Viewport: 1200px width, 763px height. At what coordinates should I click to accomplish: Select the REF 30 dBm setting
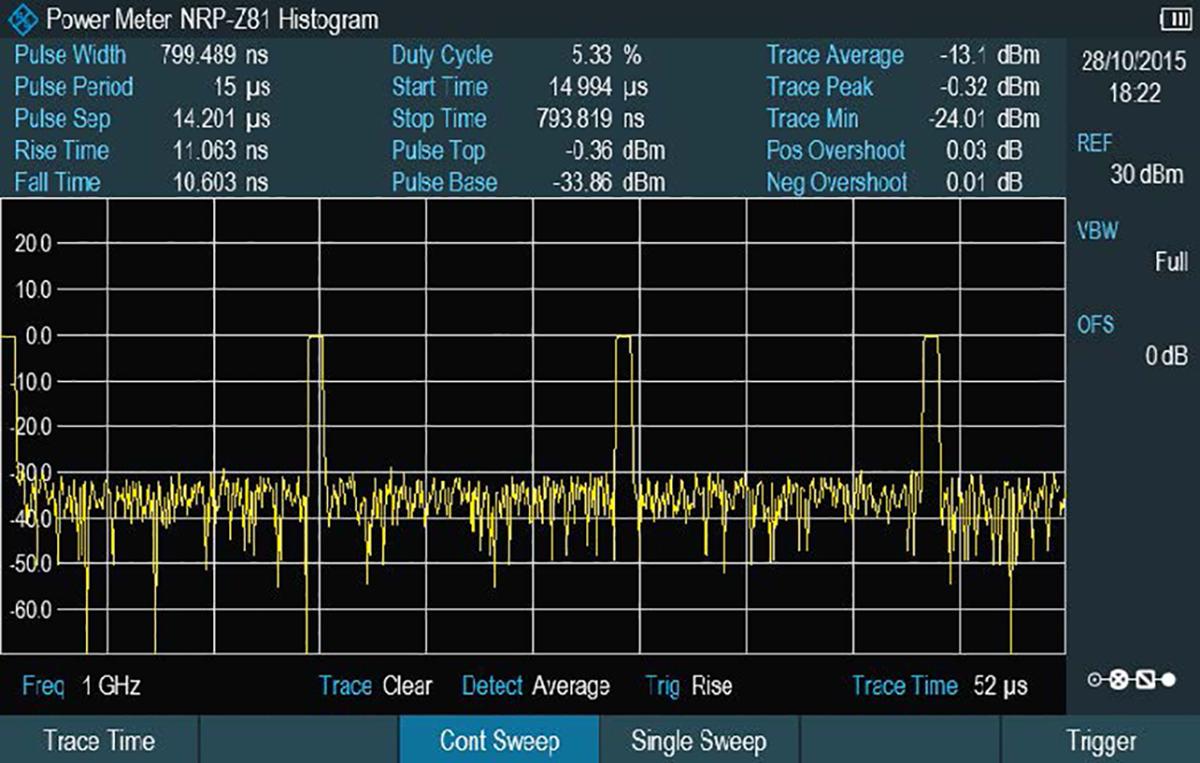tap(1132, 159)
